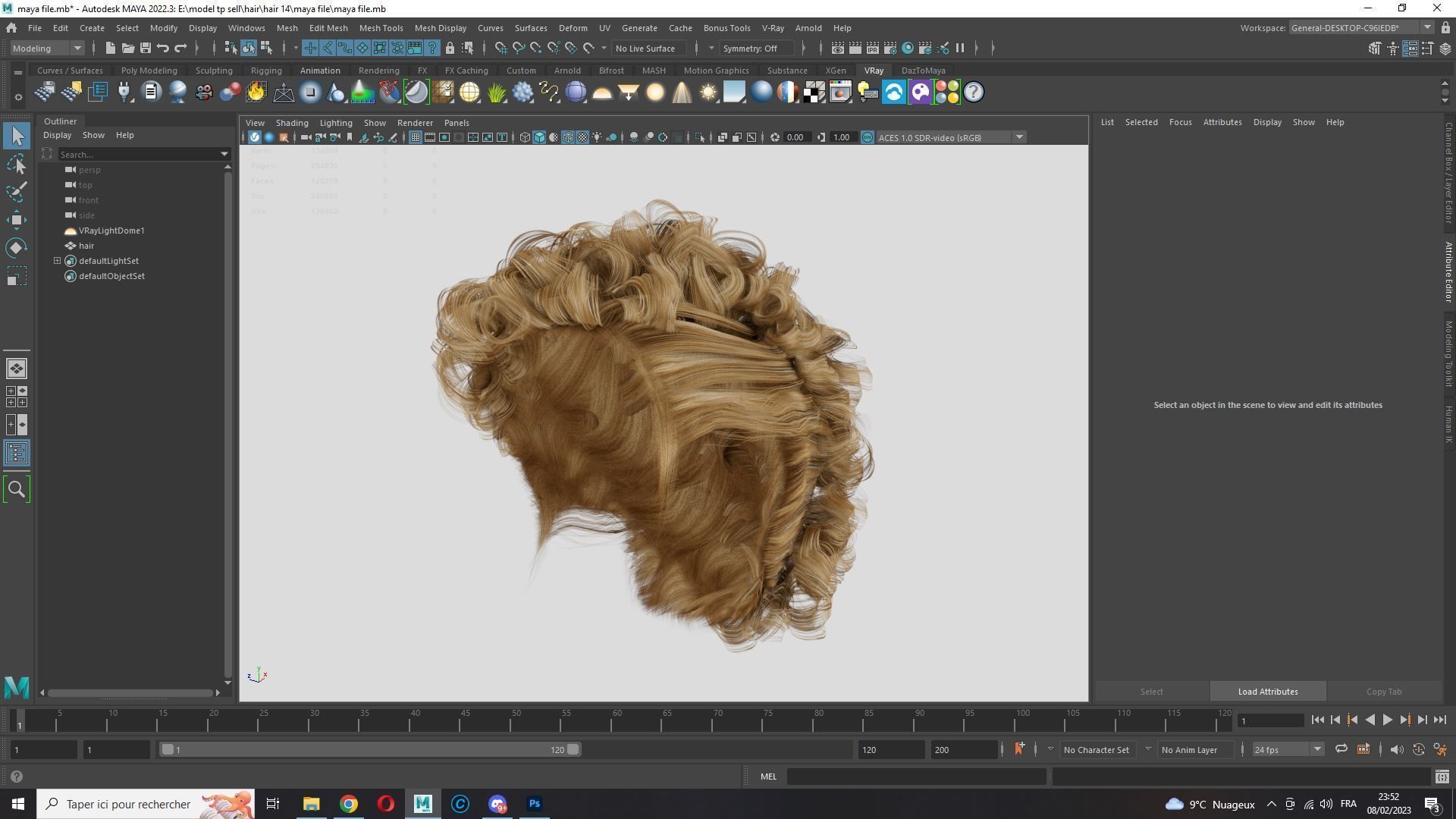Image resolution: width=1456 pixels, height=819 pixels.
Task: Open the ACES 1.0 SDR-video view transform dropdown
Action: tap(951, 137)
